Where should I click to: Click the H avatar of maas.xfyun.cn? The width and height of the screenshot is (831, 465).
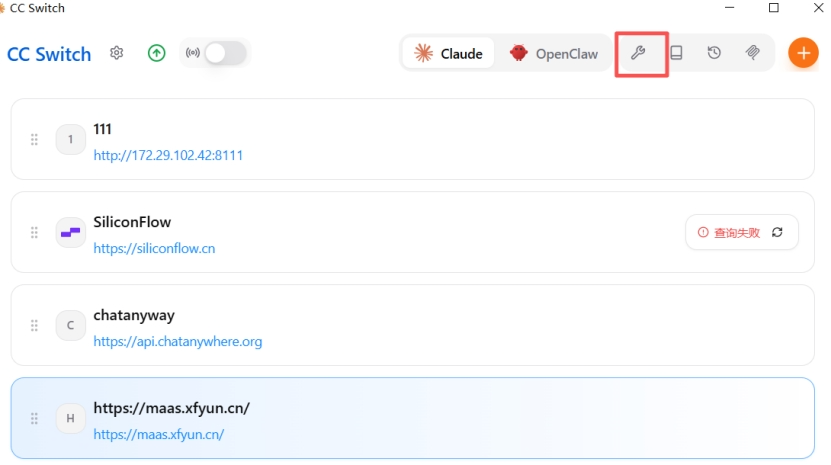(70, 418)
